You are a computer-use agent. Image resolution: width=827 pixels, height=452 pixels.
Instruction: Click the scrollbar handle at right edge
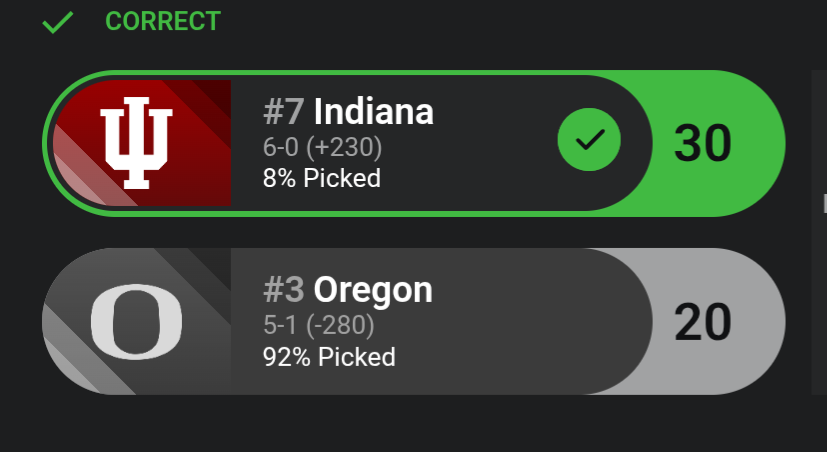[x=824, y=203]
